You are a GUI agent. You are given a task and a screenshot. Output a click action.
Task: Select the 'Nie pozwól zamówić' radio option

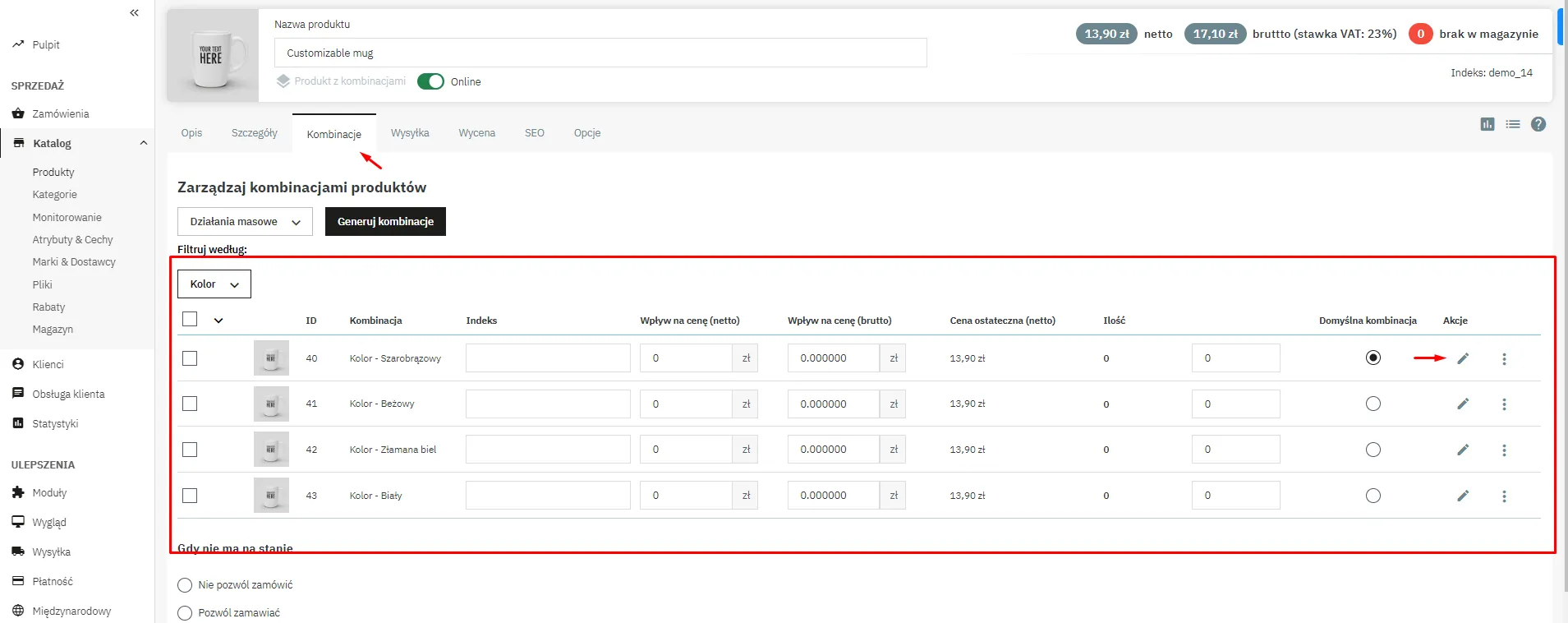(x=185, y=585)
